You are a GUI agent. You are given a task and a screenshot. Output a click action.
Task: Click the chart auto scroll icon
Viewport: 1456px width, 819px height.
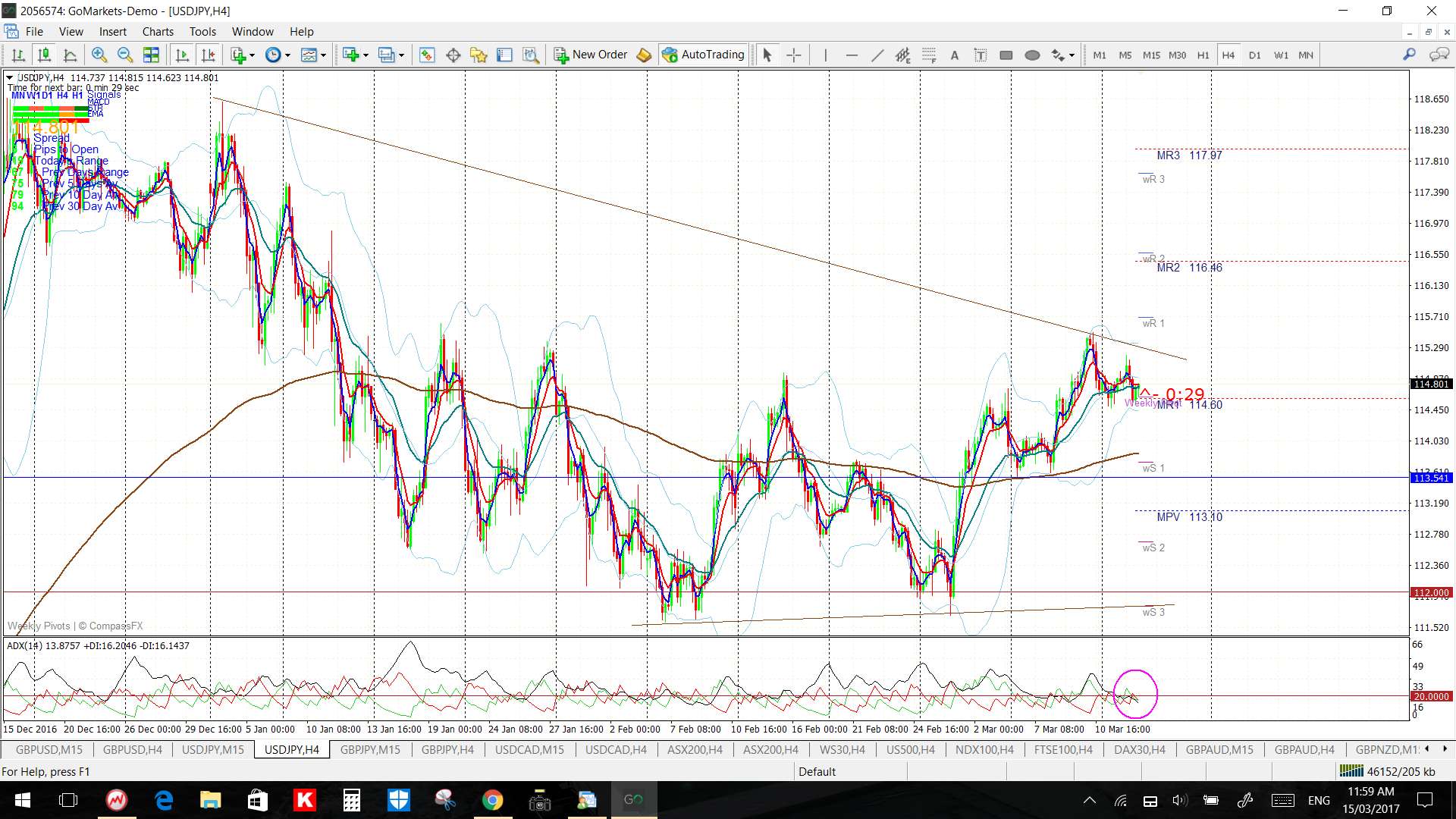click(x=182, y=55)
